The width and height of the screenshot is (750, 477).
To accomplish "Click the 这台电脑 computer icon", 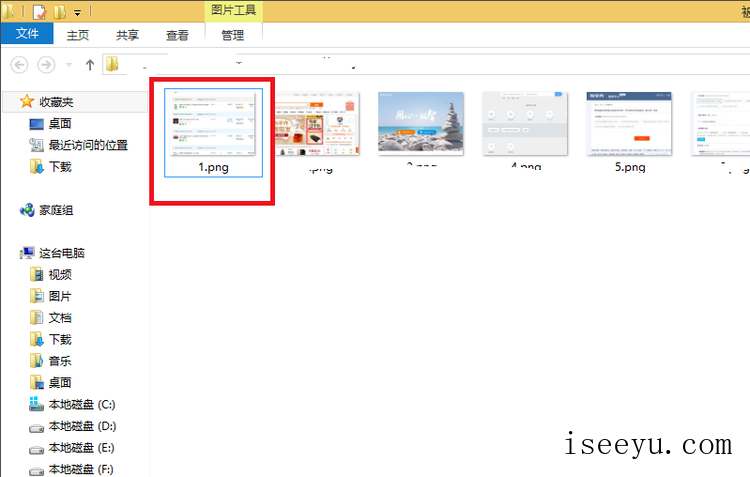I will tap(27, 253).
